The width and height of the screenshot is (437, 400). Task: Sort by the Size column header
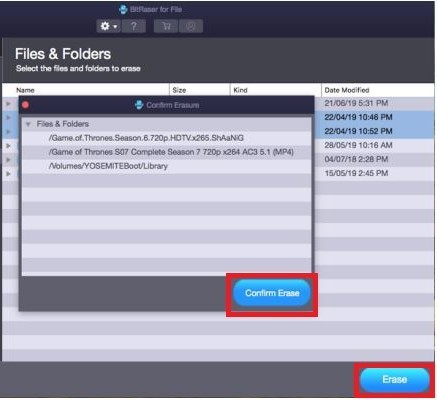click(179, 90)
